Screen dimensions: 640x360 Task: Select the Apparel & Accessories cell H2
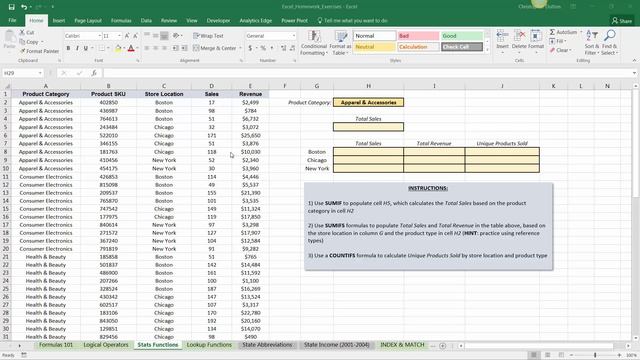tap(368, 102)
